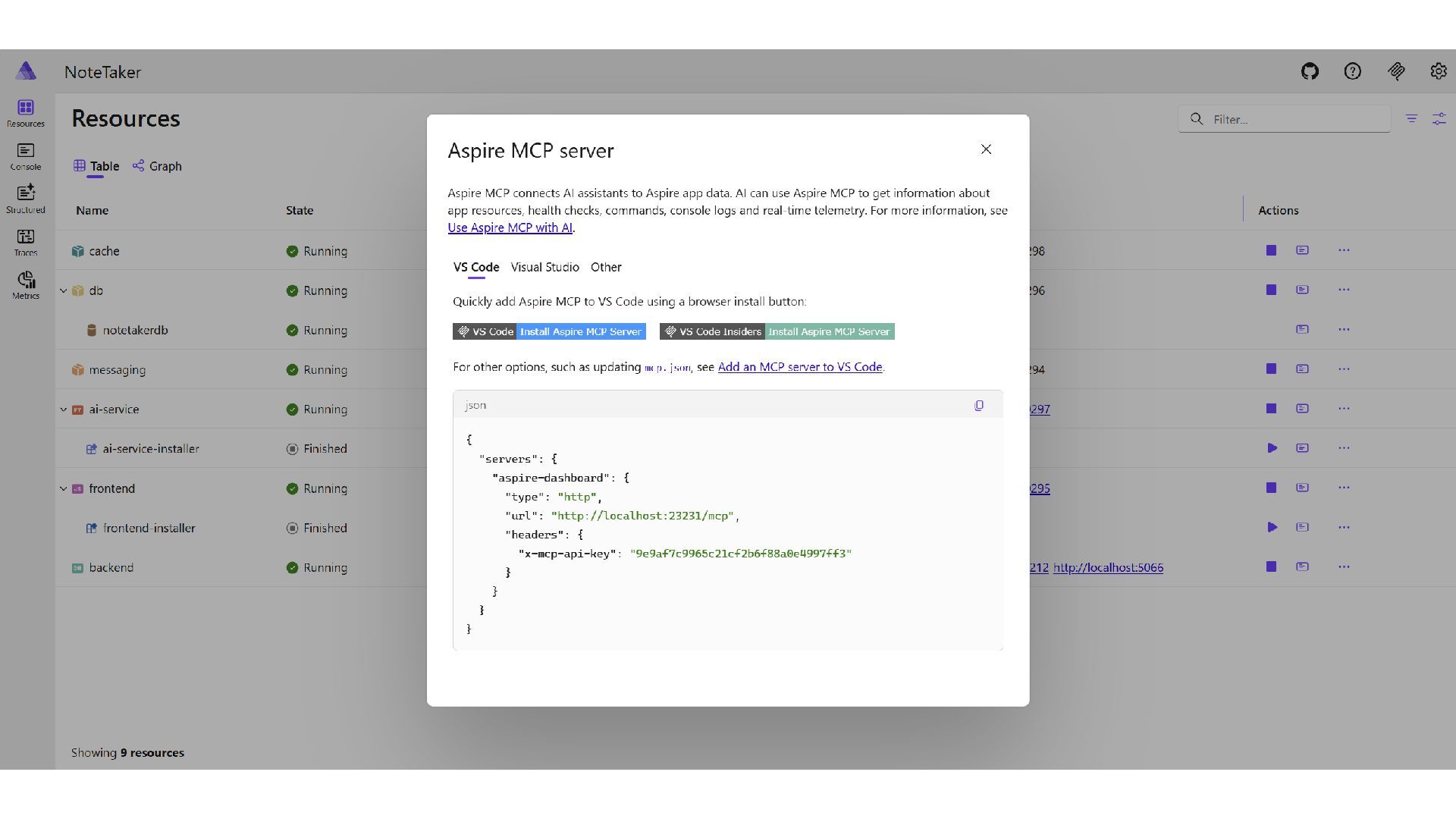Start the frontend-installer resource
1456x819 pixels.
click(1272, 527)
